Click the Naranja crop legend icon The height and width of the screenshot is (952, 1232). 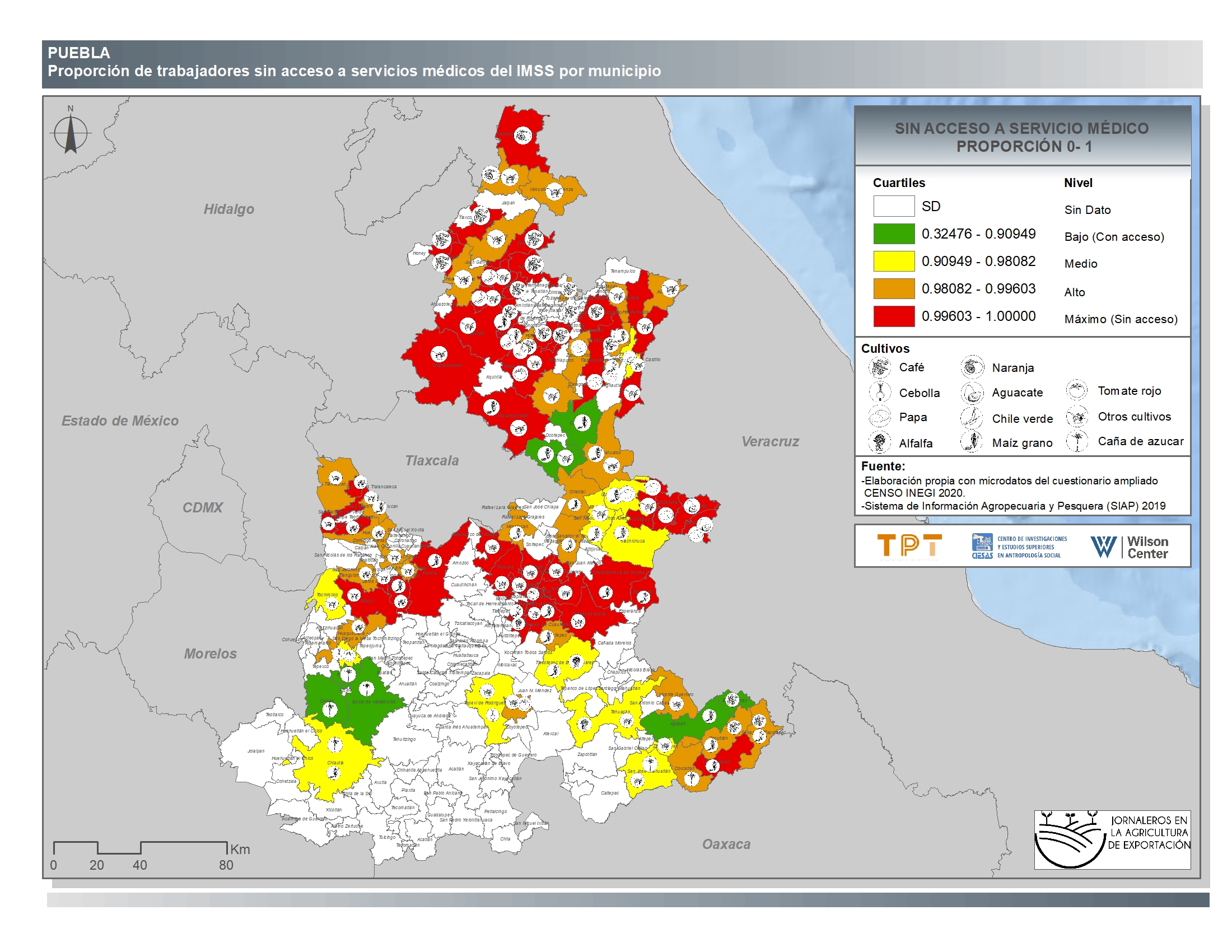click(972, 368)
